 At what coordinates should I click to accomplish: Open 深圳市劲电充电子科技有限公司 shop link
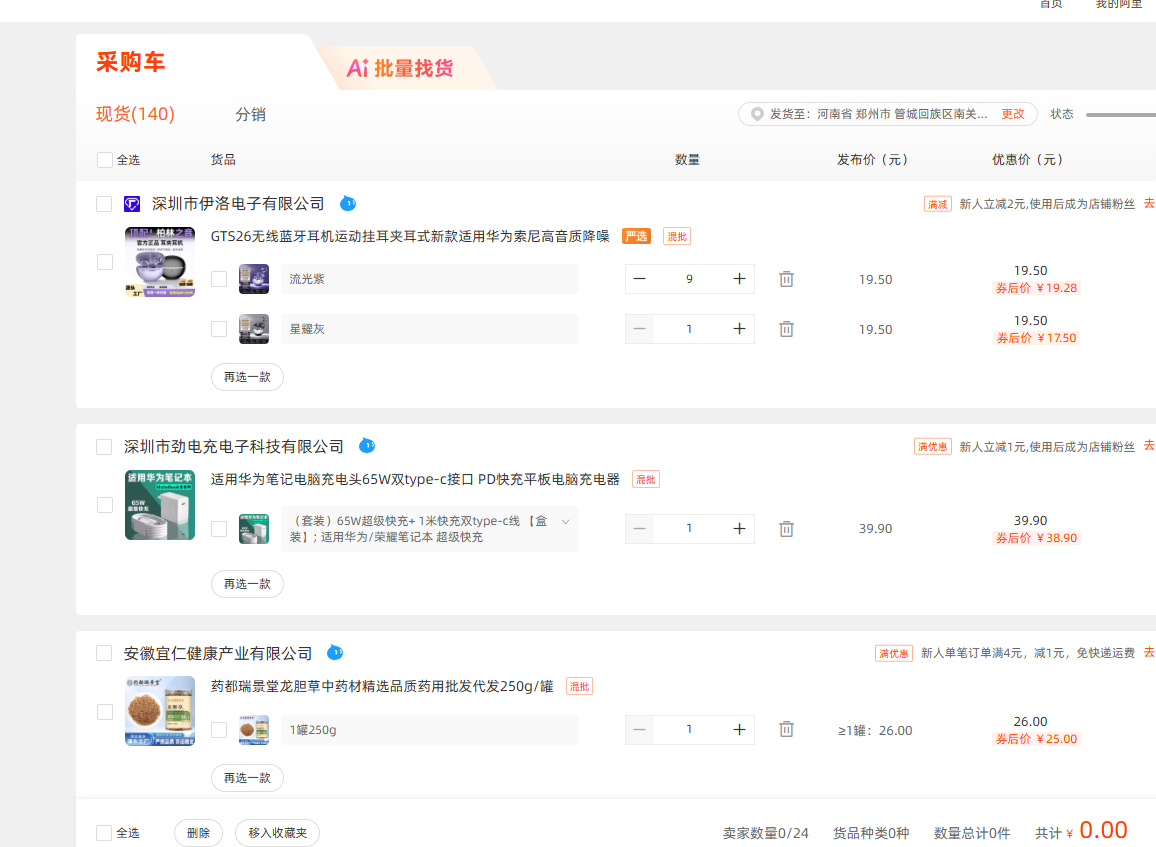[234, 446]
